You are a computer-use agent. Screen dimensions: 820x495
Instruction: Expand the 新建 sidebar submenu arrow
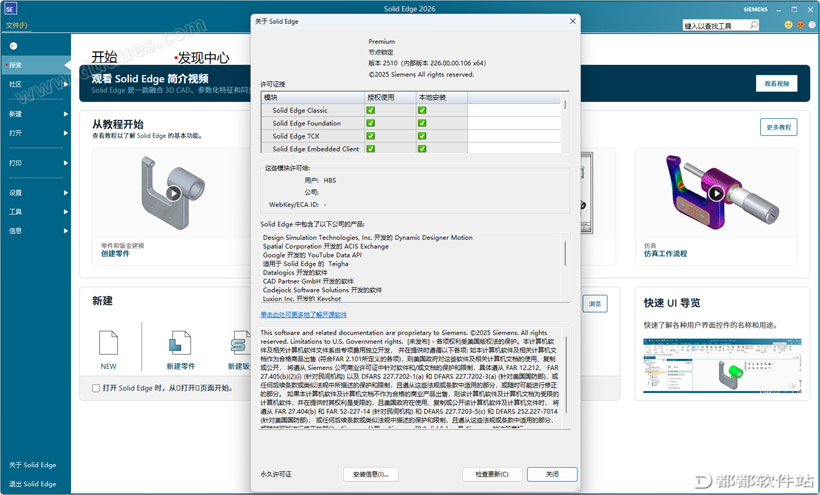[x=66, y=114]
